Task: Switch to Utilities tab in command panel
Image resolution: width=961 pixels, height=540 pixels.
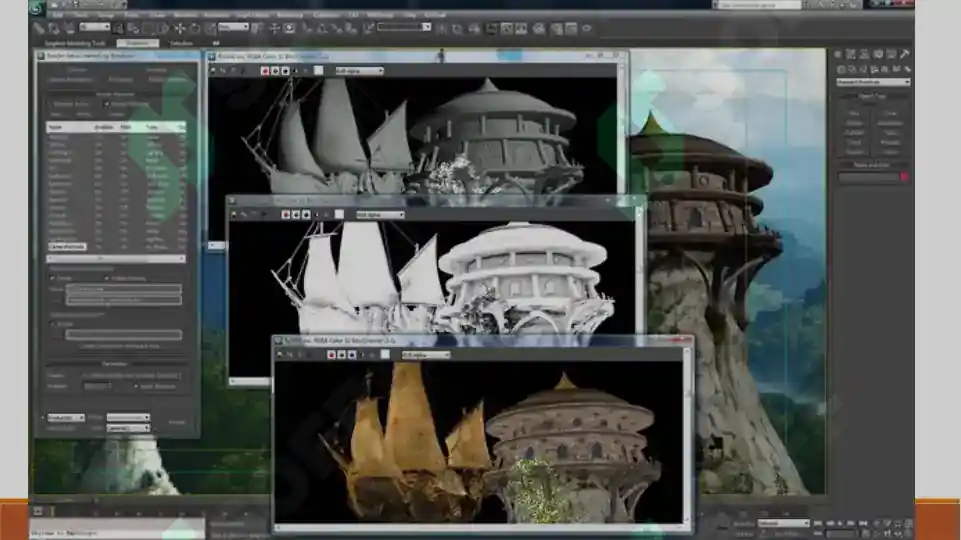Action: coord(905,54)
